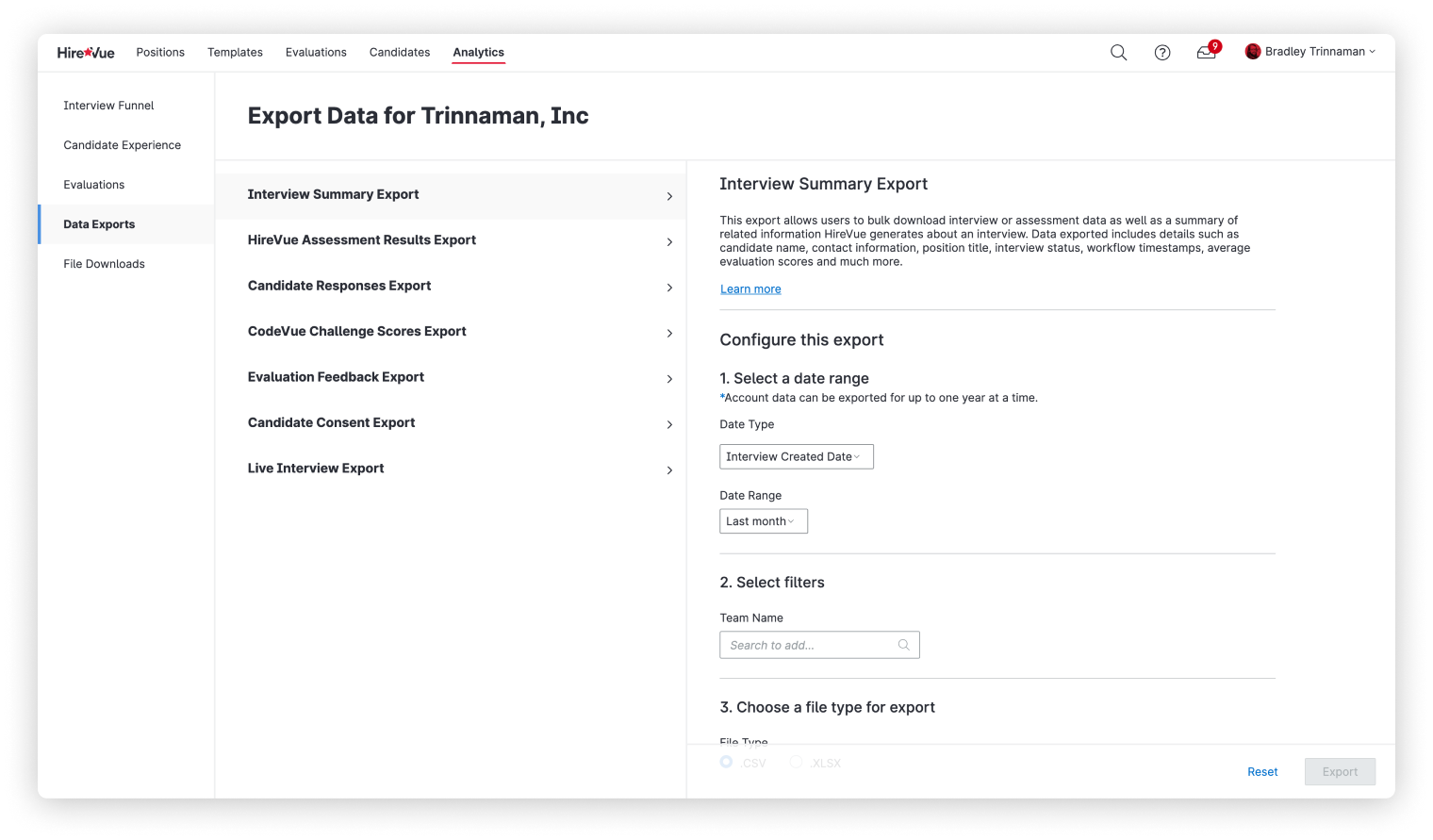Expand HireVue Assessment Results Export chevron
1433x840 pixels.
(x=669, y=242)
